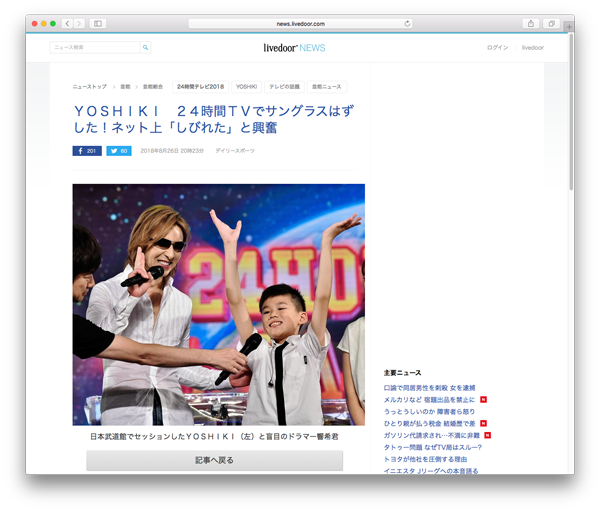The width and height of the screenshot is (600, 511).
Task: Open メルカリなど 宿題出品を禁止に story
Action: tap(429, 400)
